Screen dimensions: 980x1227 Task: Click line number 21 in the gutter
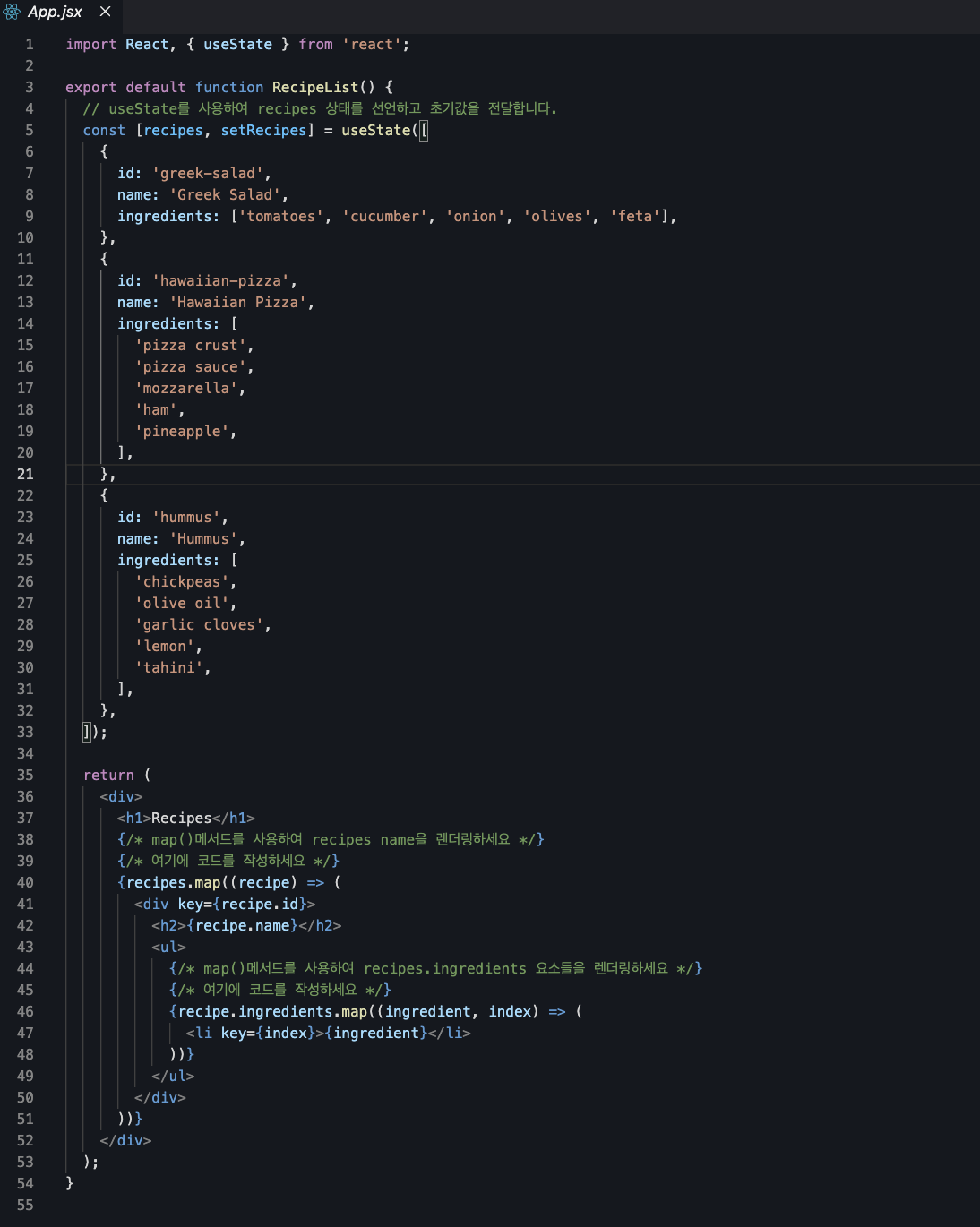click(25, 474)
